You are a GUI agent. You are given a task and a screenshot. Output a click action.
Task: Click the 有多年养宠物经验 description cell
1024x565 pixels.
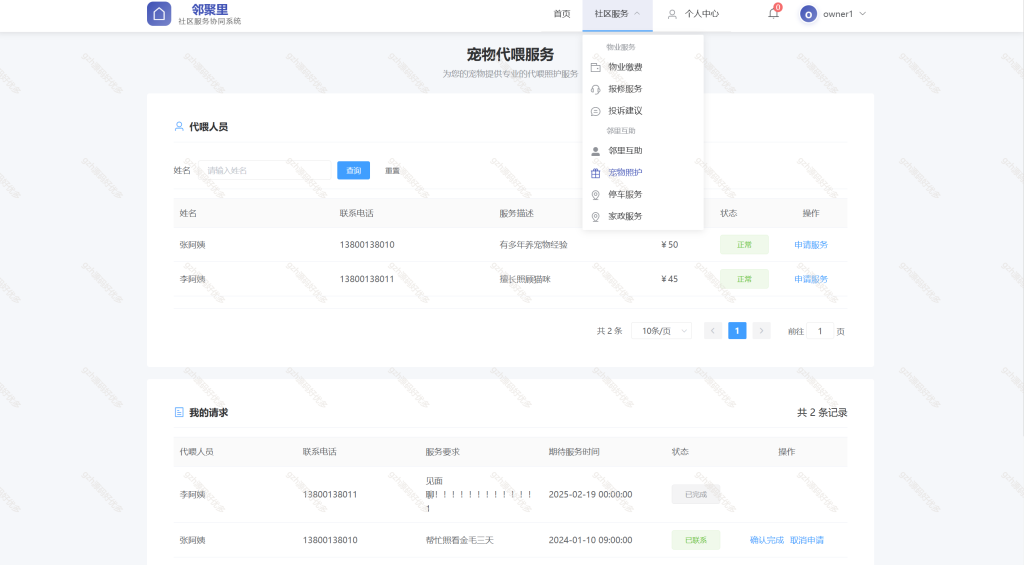point(534,245)
